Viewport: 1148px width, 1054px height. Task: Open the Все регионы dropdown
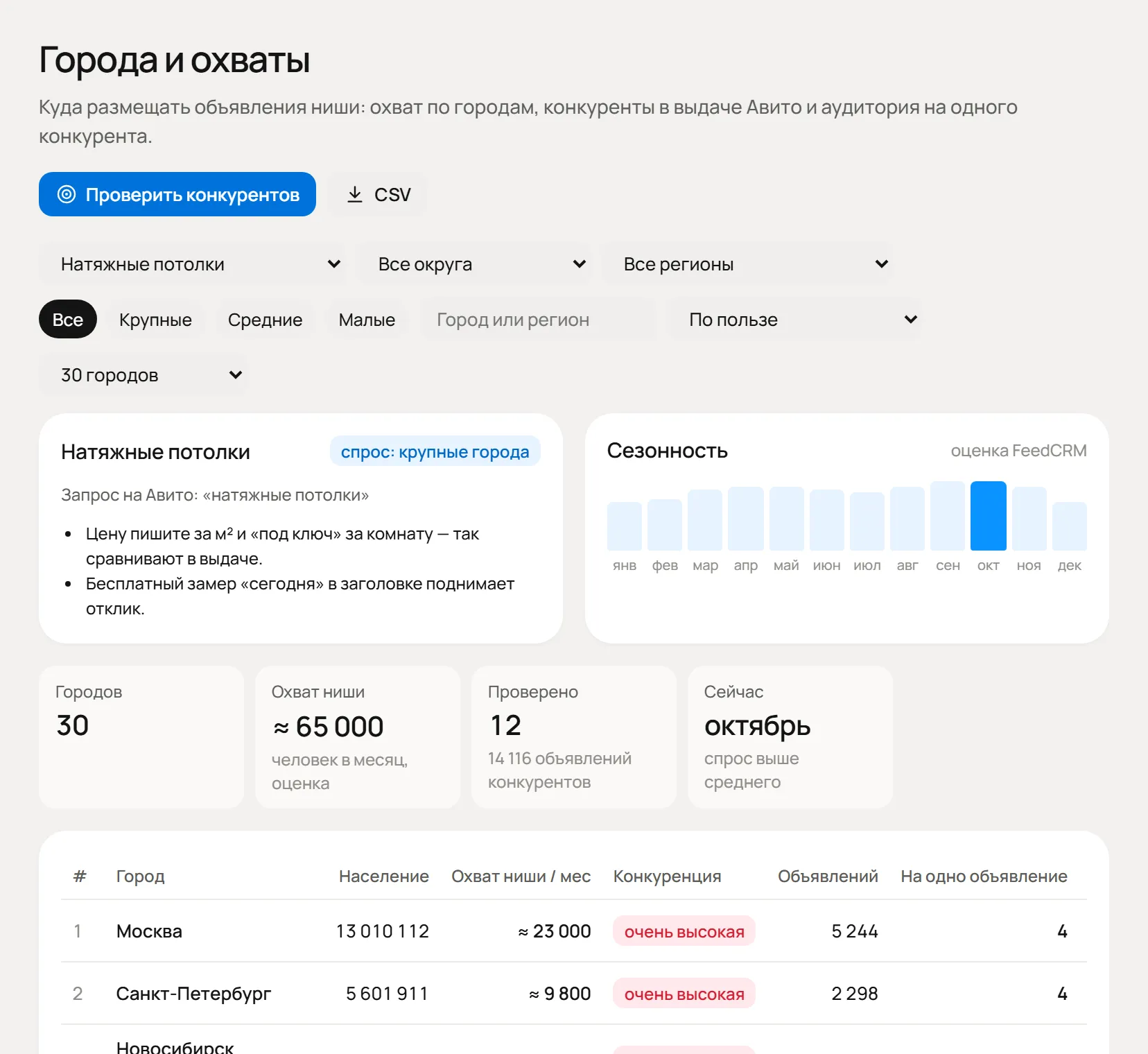click(747, 263)
